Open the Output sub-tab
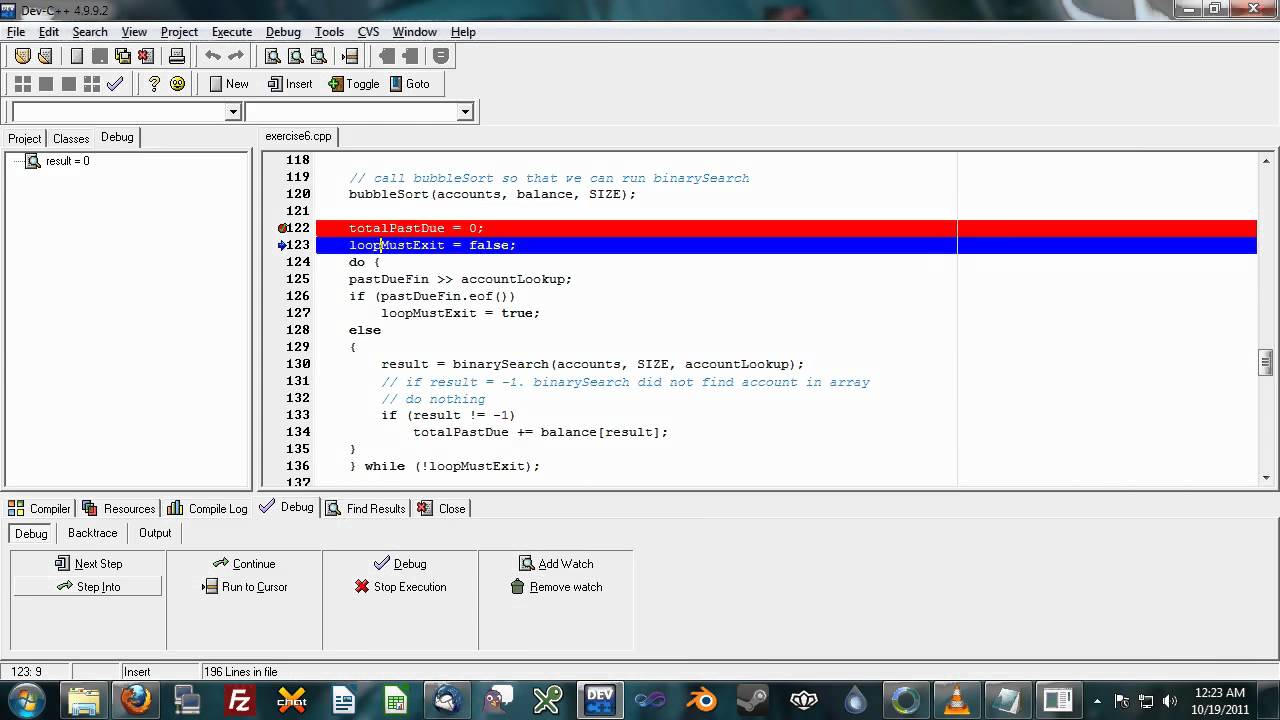 point(155,533)
